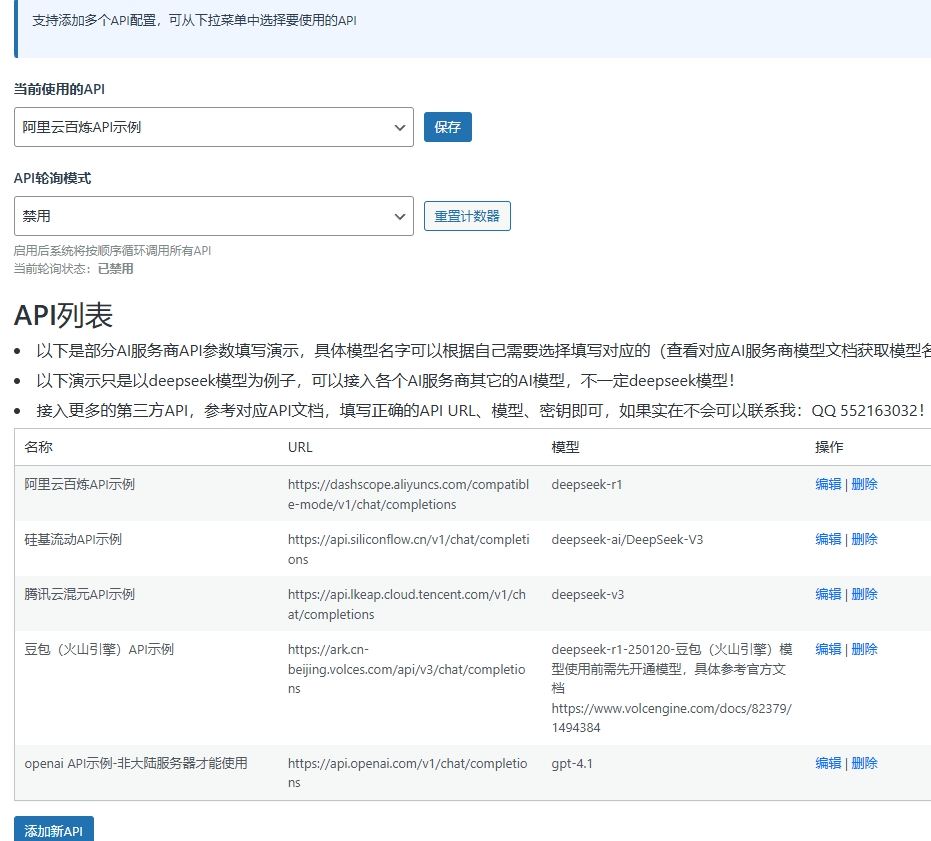Select the 硅基流动API示例 name cell

[73, 539]
